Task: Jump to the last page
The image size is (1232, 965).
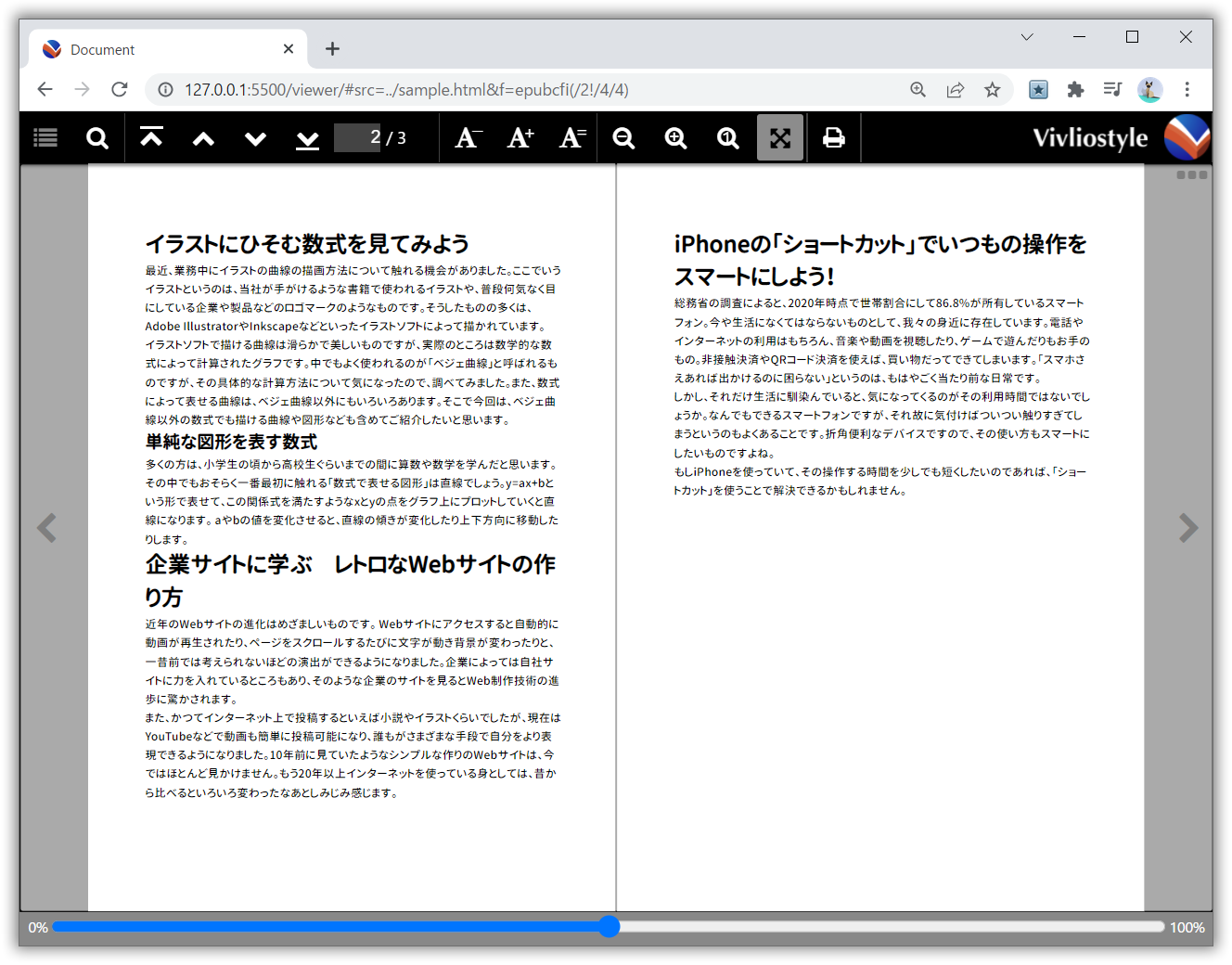Action: point(307,137)
